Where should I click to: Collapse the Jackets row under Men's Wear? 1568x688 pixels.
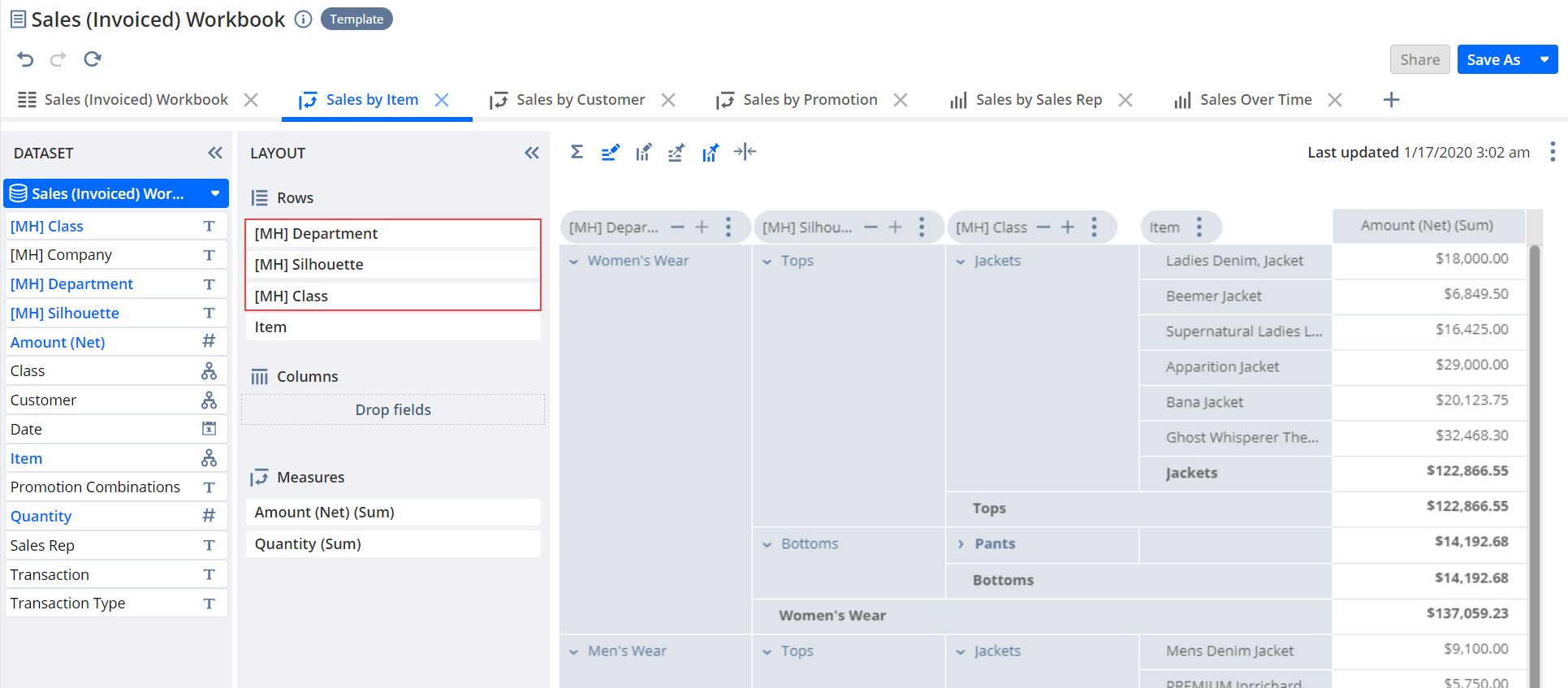(961, 652)
